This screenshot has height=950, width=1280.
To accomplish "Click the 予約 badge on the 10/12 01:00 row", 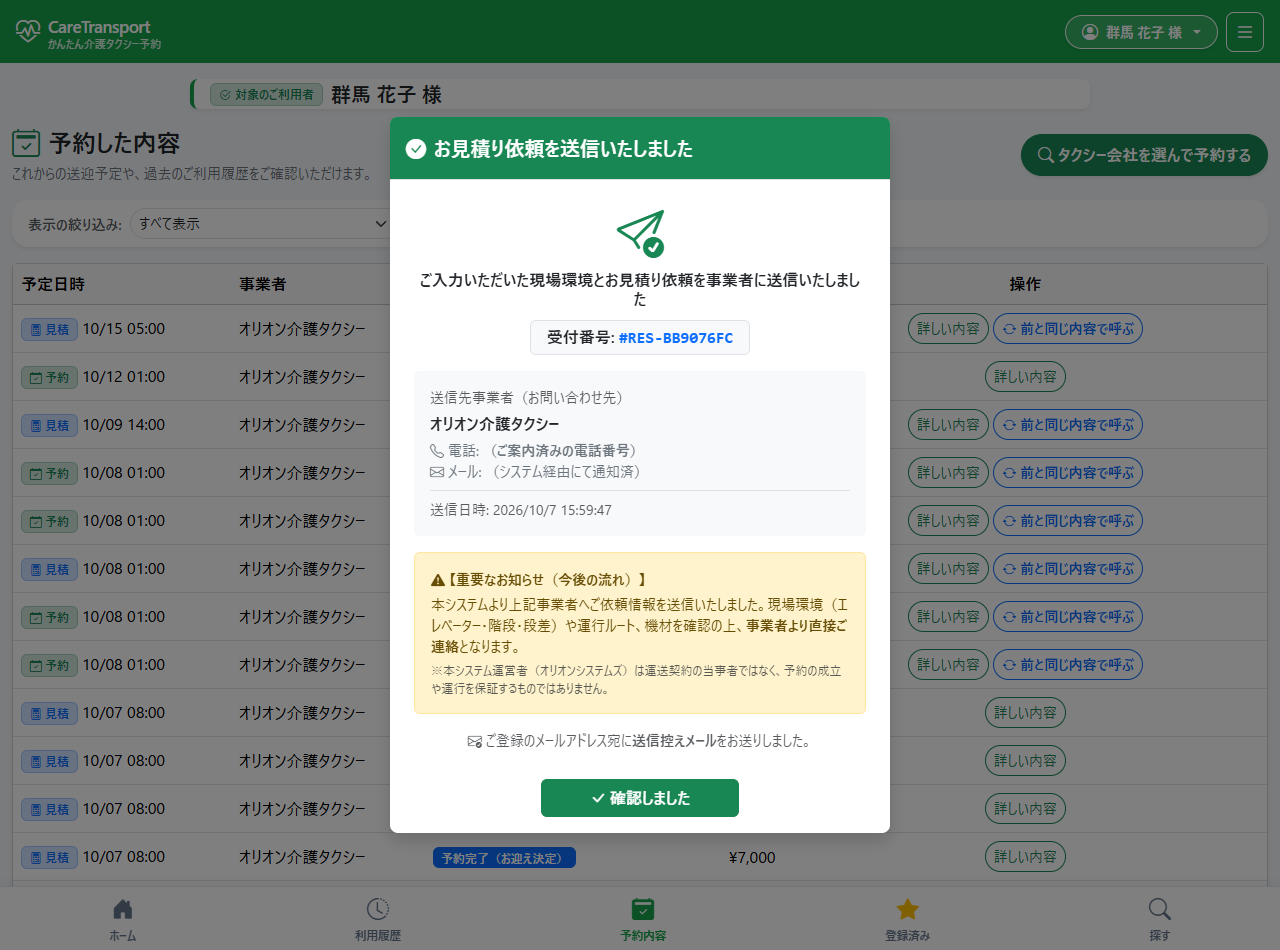I will click(49, 377).
